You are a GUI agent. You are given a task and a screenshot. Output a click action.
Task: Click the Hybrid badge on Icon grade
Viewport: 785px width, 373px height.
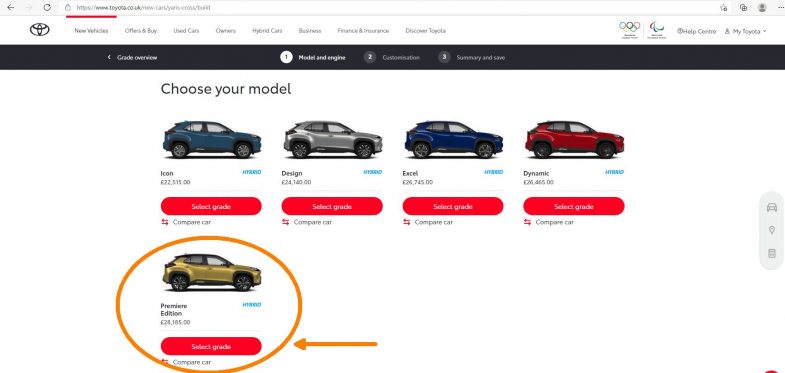coord(252,172)
